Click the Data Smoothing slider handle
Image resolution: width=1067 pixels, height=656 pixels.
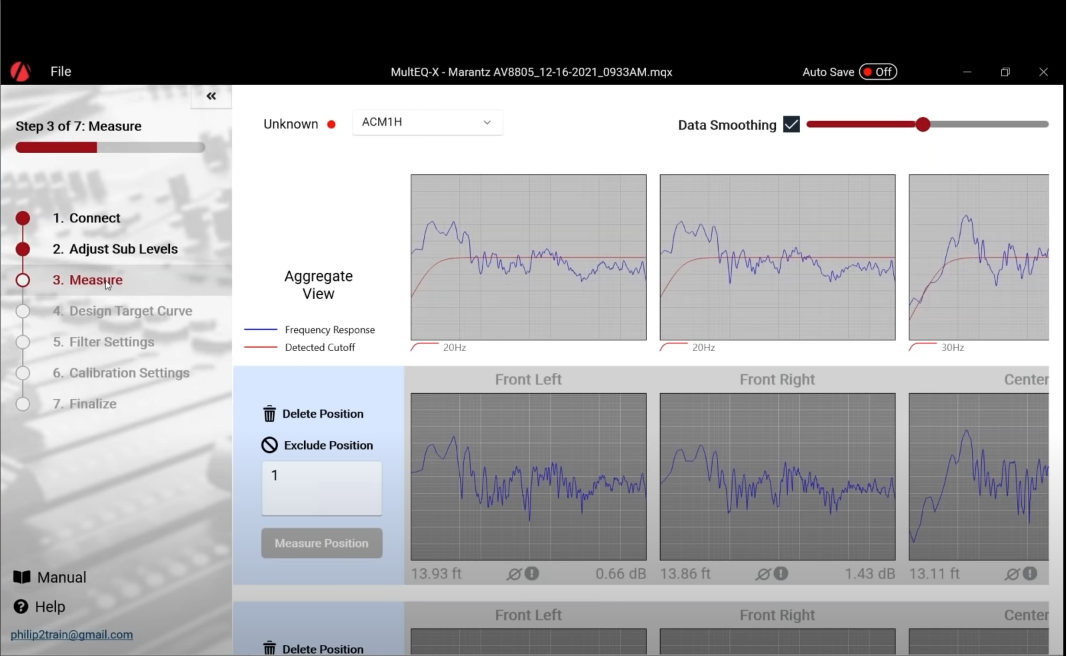click(x=923, y=125)
